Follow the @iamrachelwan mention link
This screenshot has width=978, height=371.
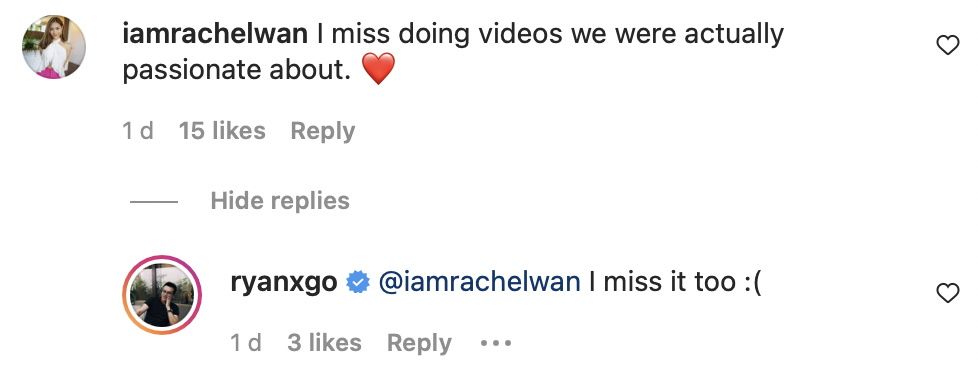tap(480, 282)
